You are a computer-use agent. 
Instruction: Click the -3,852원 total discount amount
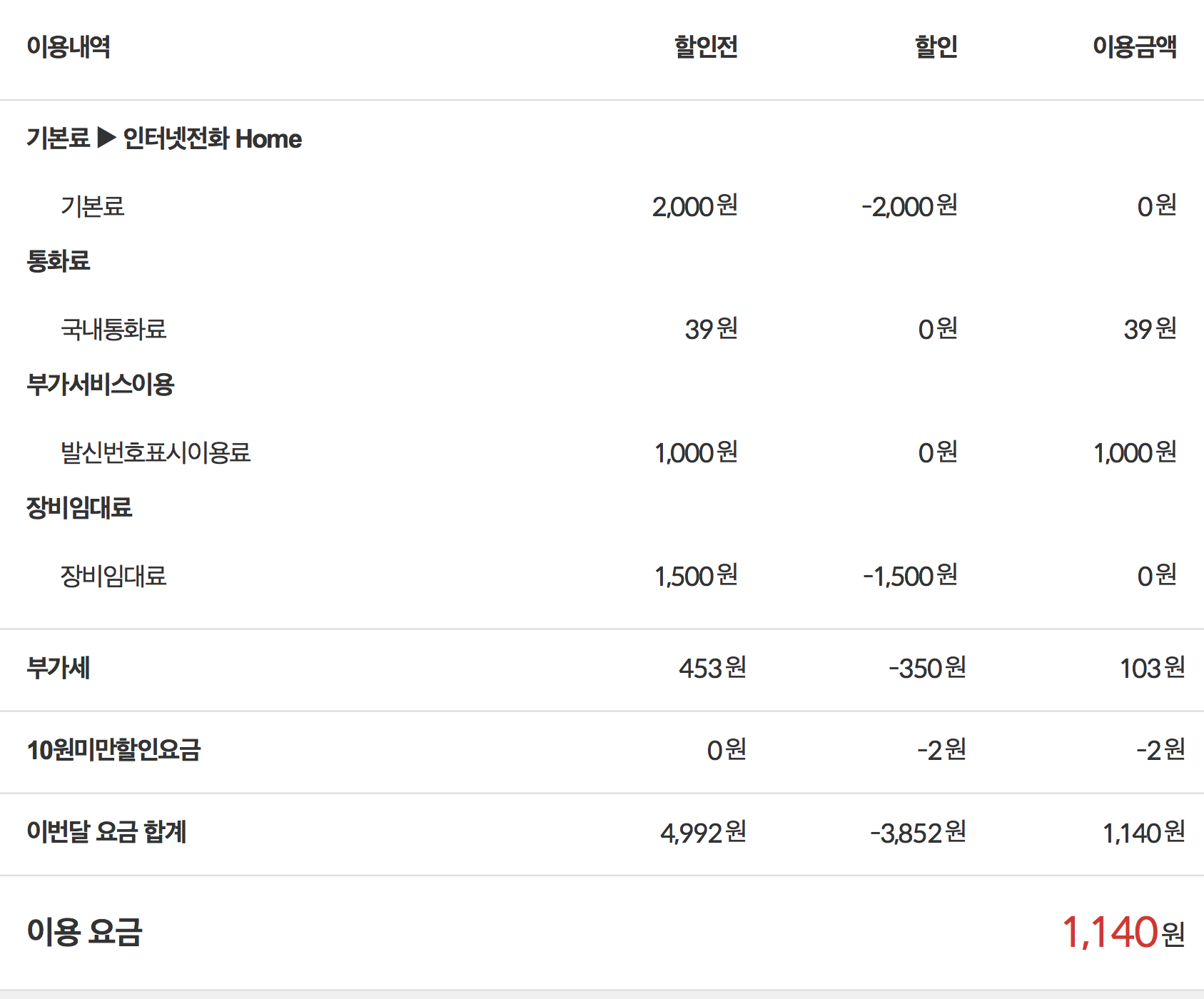[918, 833]
